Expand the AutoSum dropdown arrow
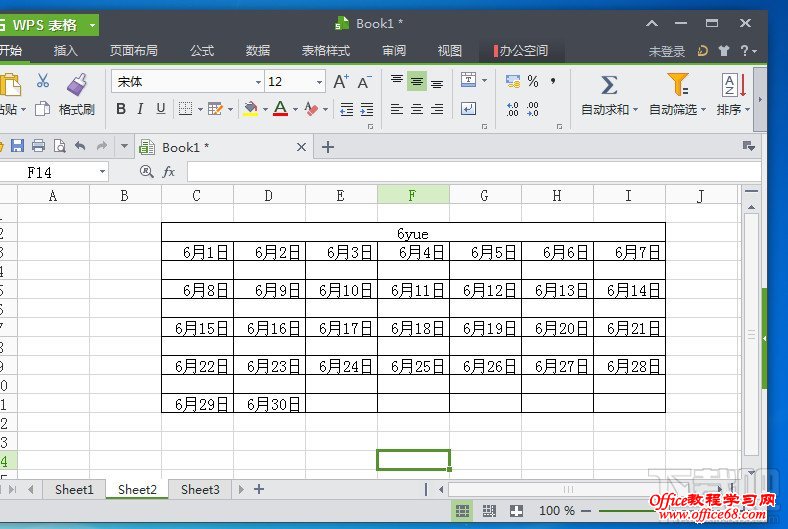The width and height of the screenshot is (788, 529). [635, 110]
